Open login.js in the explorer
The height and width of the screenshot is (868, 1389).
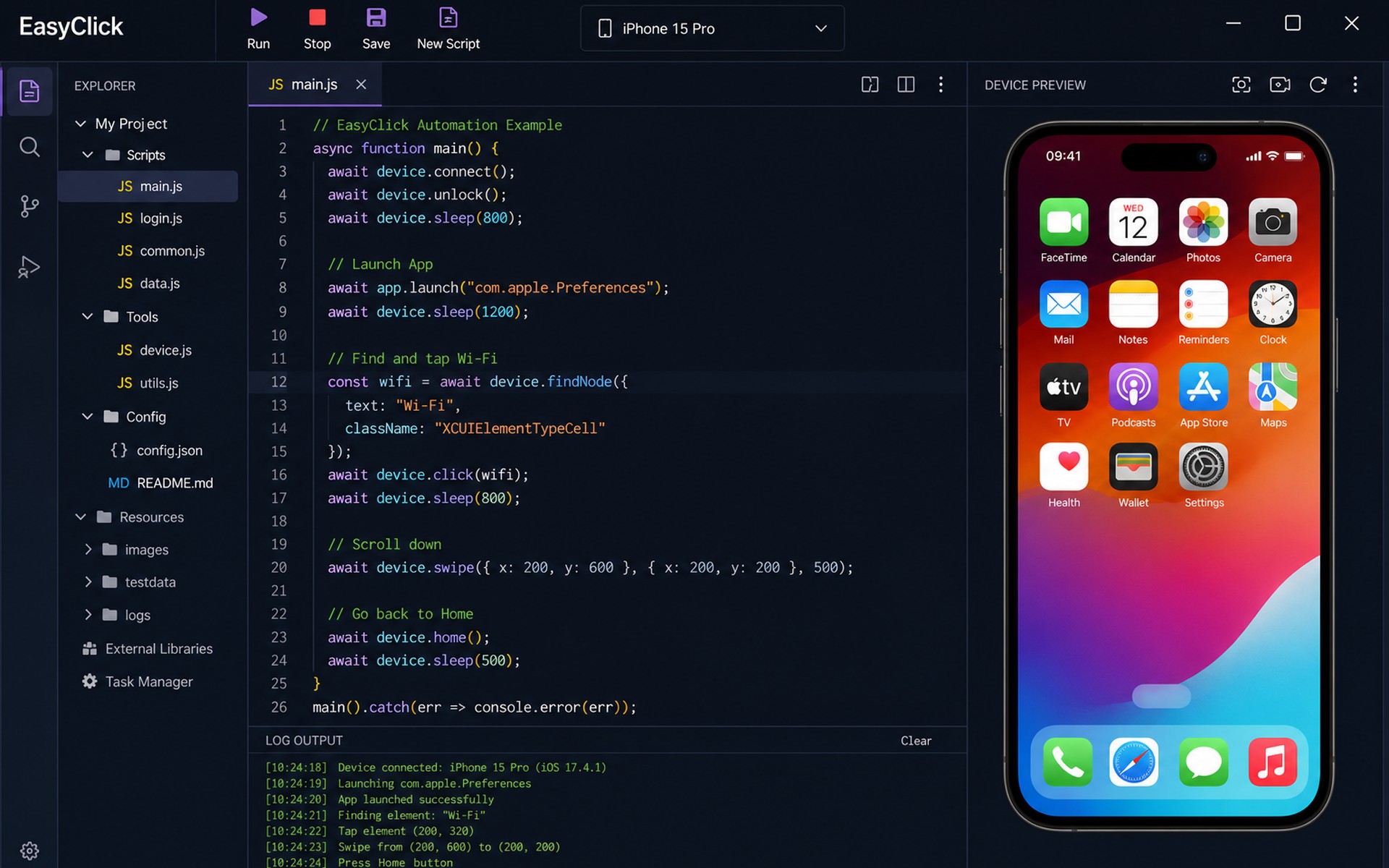(150, 218)
